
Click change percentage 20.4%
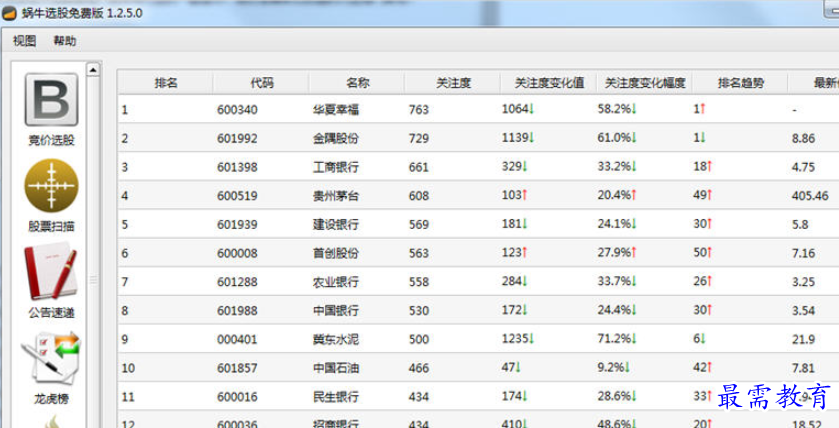click(x=617, y=195)
